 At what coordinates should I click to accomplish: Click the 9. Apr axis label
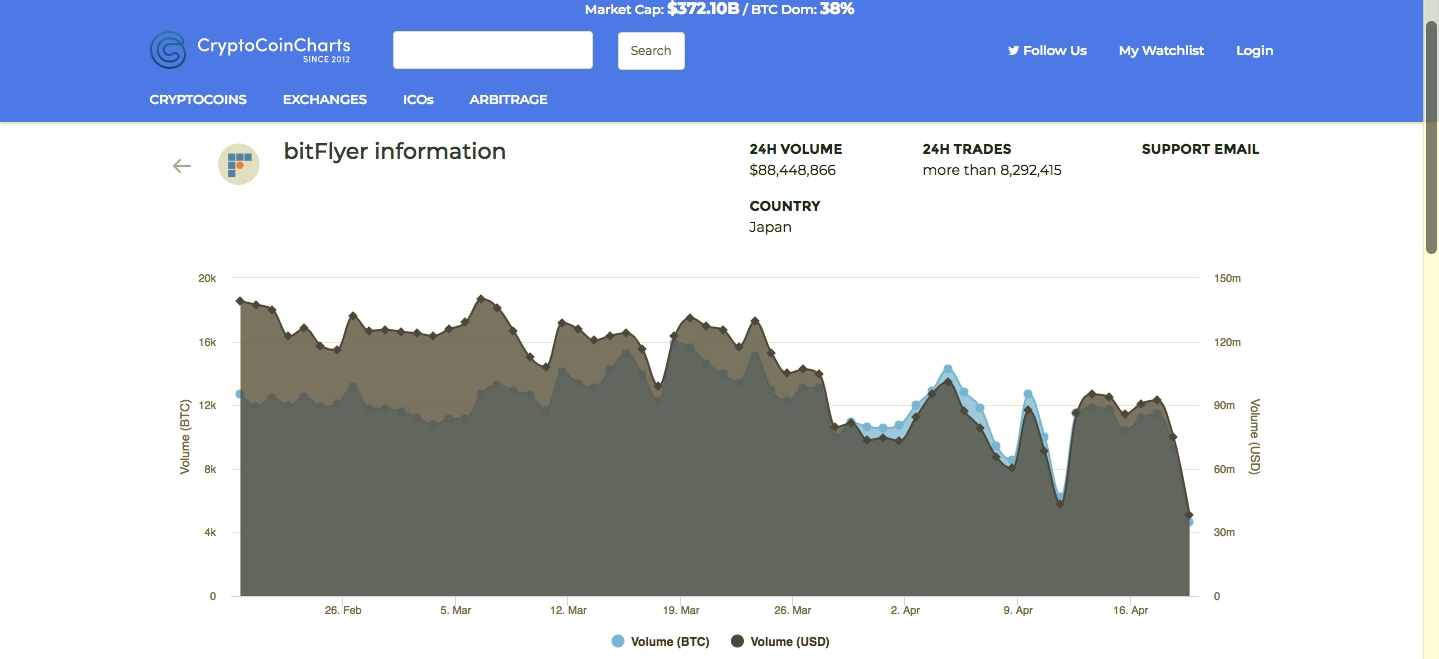tap(1018, 610)
